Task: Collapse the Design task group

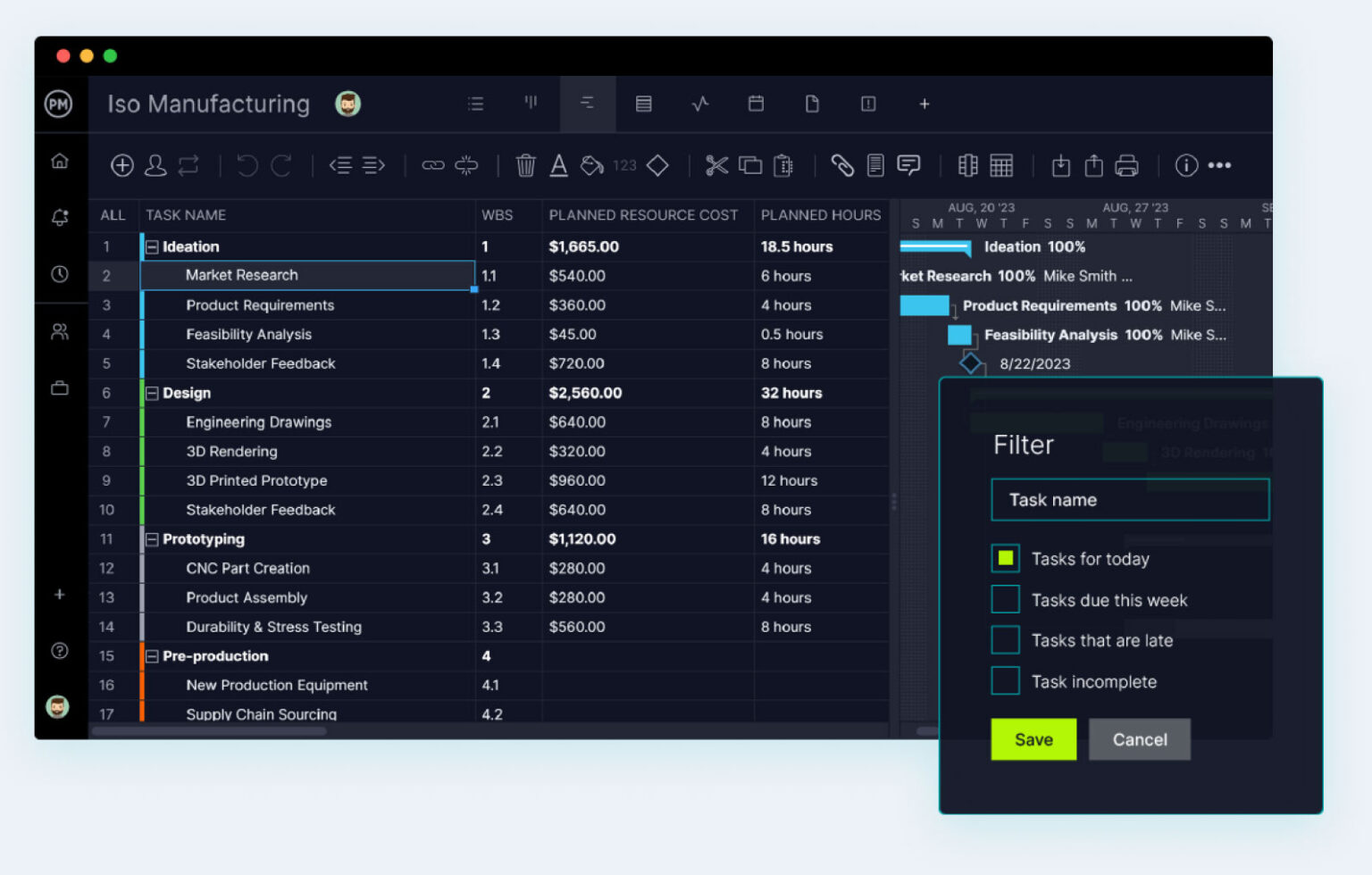Action: [x=152, y=393]
